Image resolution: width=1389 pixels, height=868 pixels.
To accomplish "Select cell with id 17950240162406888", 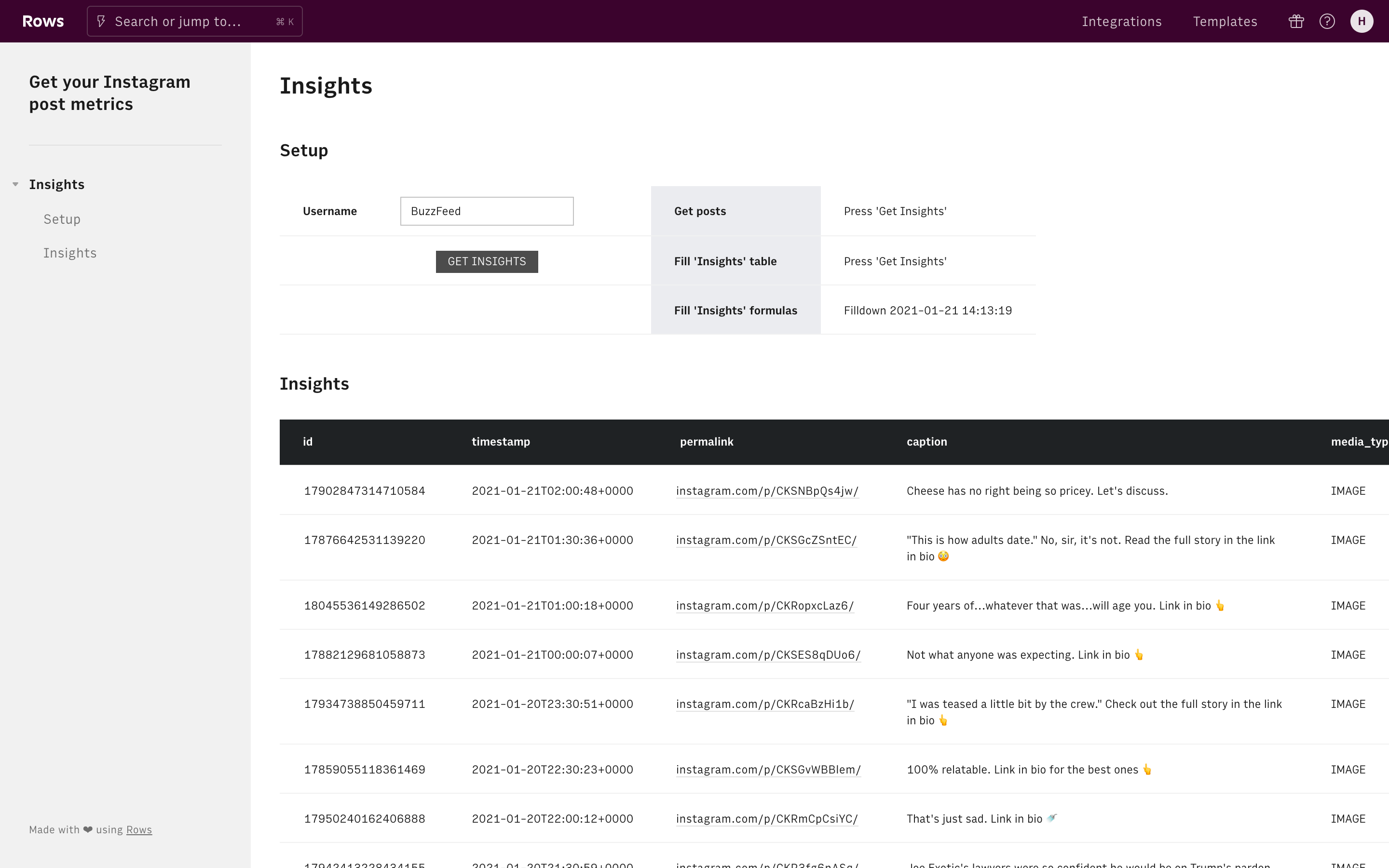I will [x=365, y=819].
